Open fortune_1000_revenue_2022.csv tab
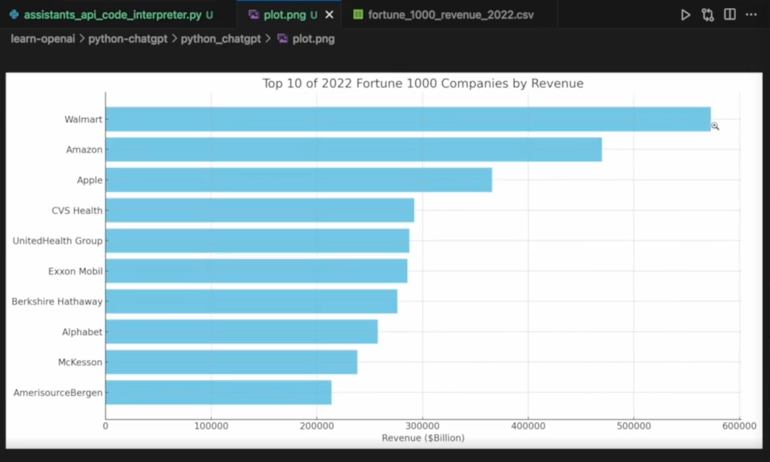This screenshot has width=770, height=462. 450,15
